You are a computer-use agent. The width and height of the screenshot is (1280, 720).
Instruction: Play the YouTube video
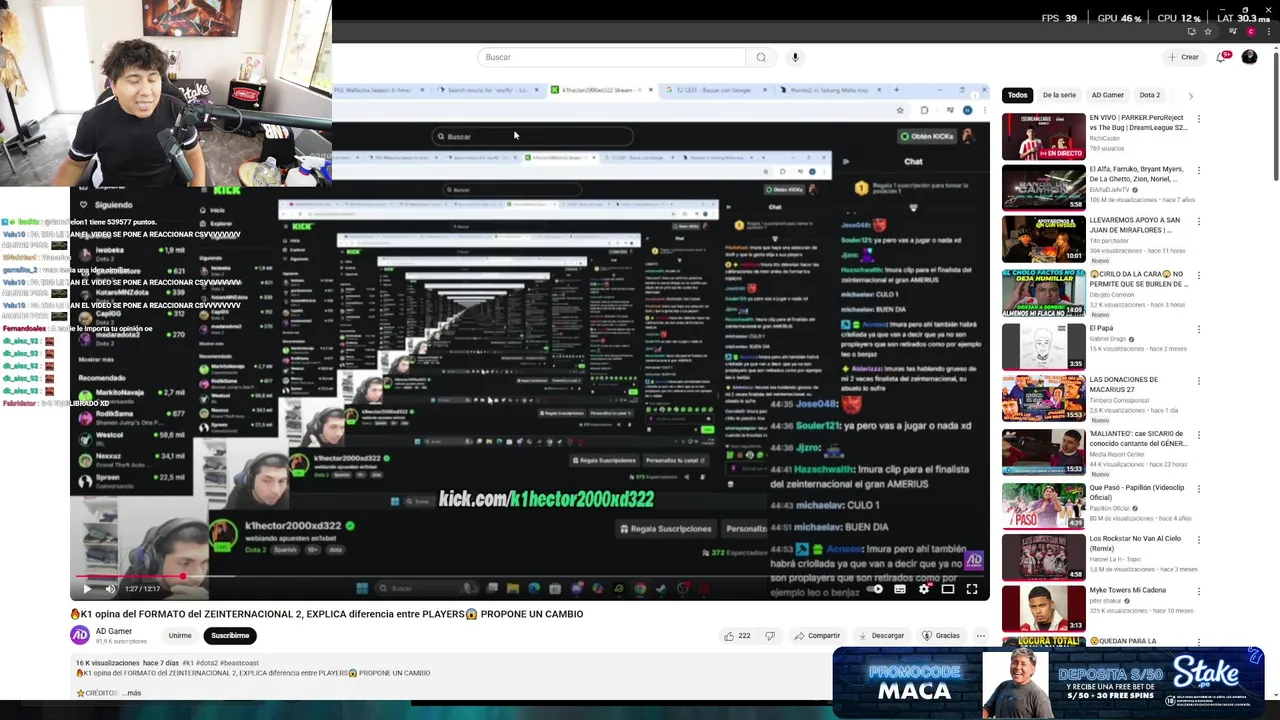pyautogui.click(x=86, y=589)
